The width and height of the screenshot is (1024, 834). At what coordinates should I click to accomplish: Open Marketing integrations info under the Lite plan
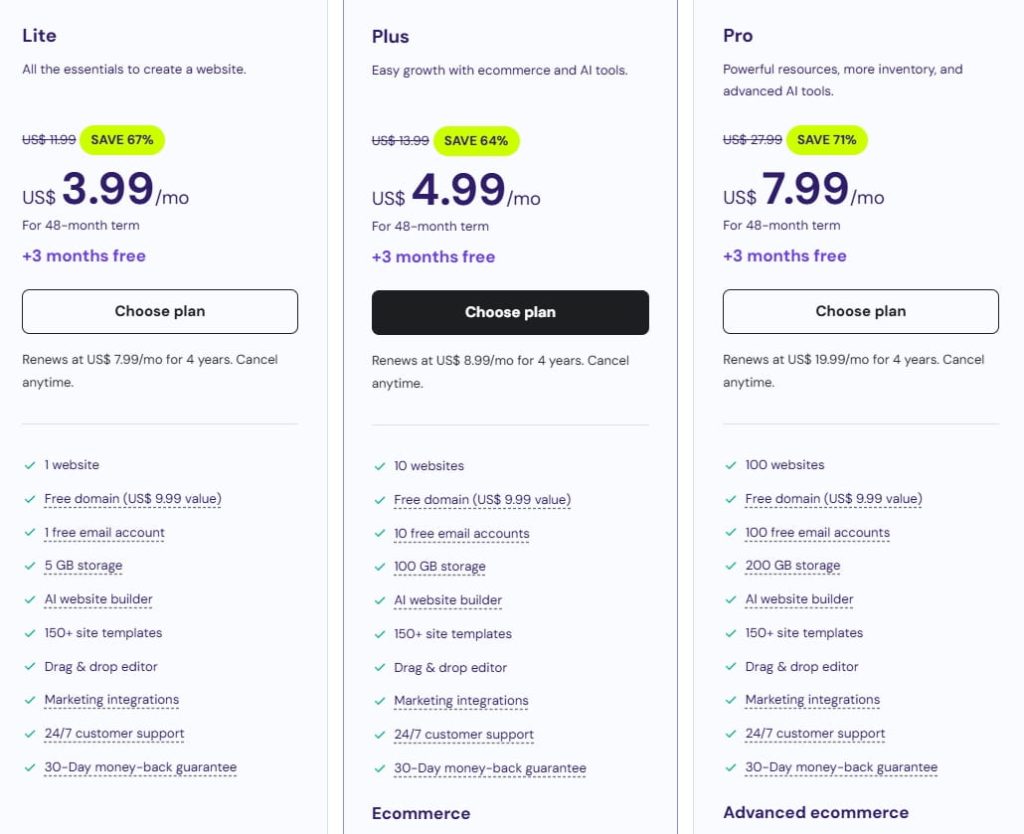[112, 700]
